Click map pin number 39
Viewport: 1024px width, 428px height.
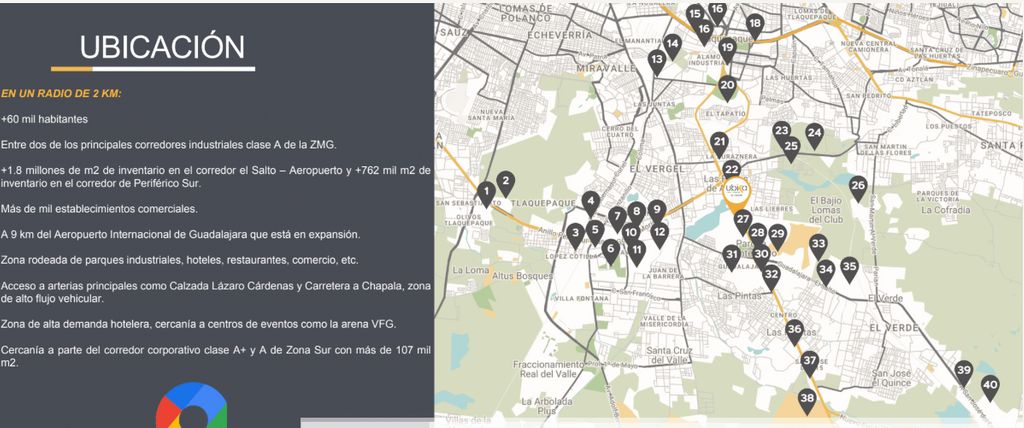tap(963, 372)
